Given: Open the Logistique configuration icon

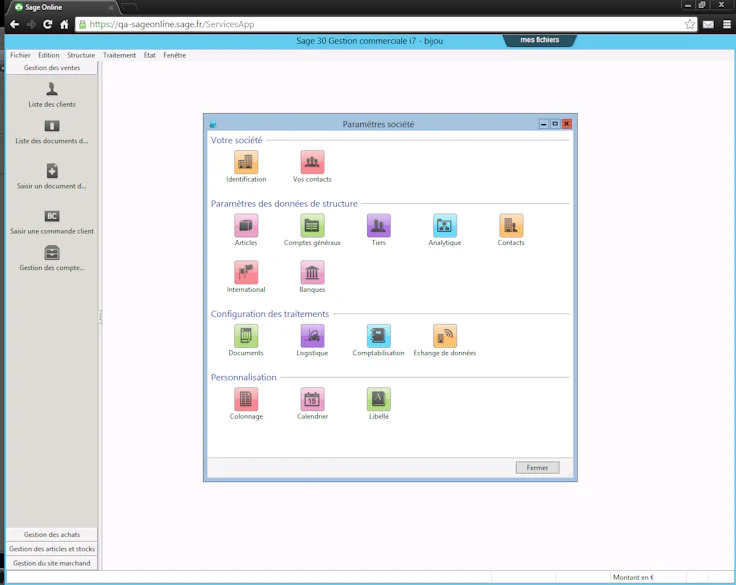Looking at the screenshot, I should (x=312, y=336).
